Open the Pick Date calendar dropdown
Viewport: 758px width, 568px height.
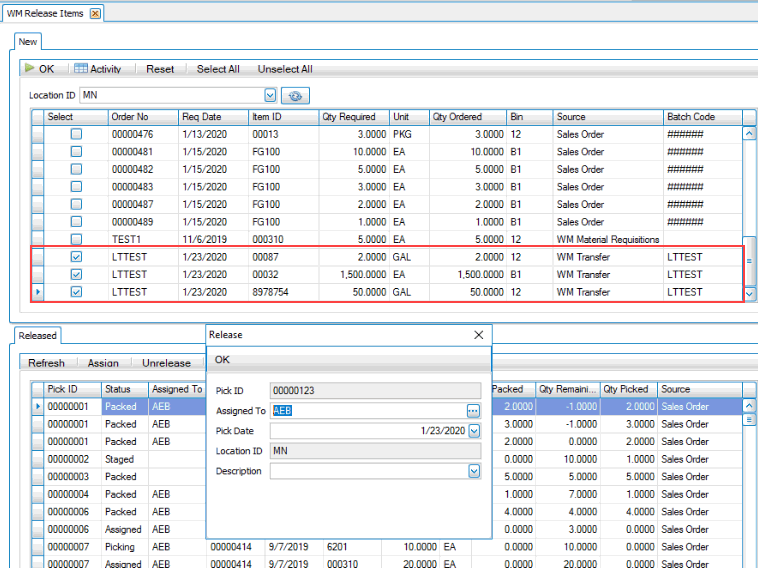click(x=474, y=431)
